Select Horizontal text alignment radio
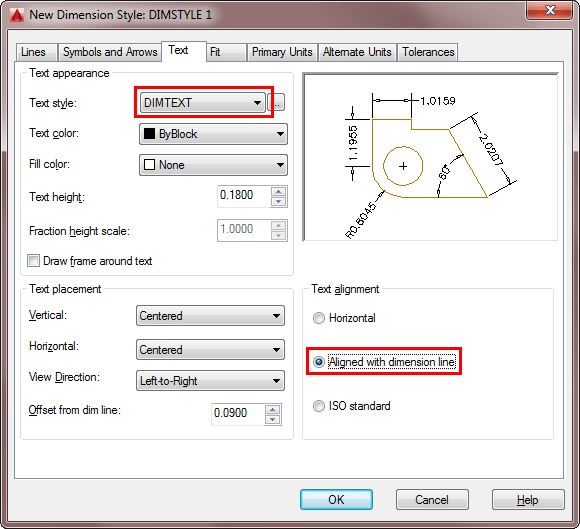 point(319,318)
